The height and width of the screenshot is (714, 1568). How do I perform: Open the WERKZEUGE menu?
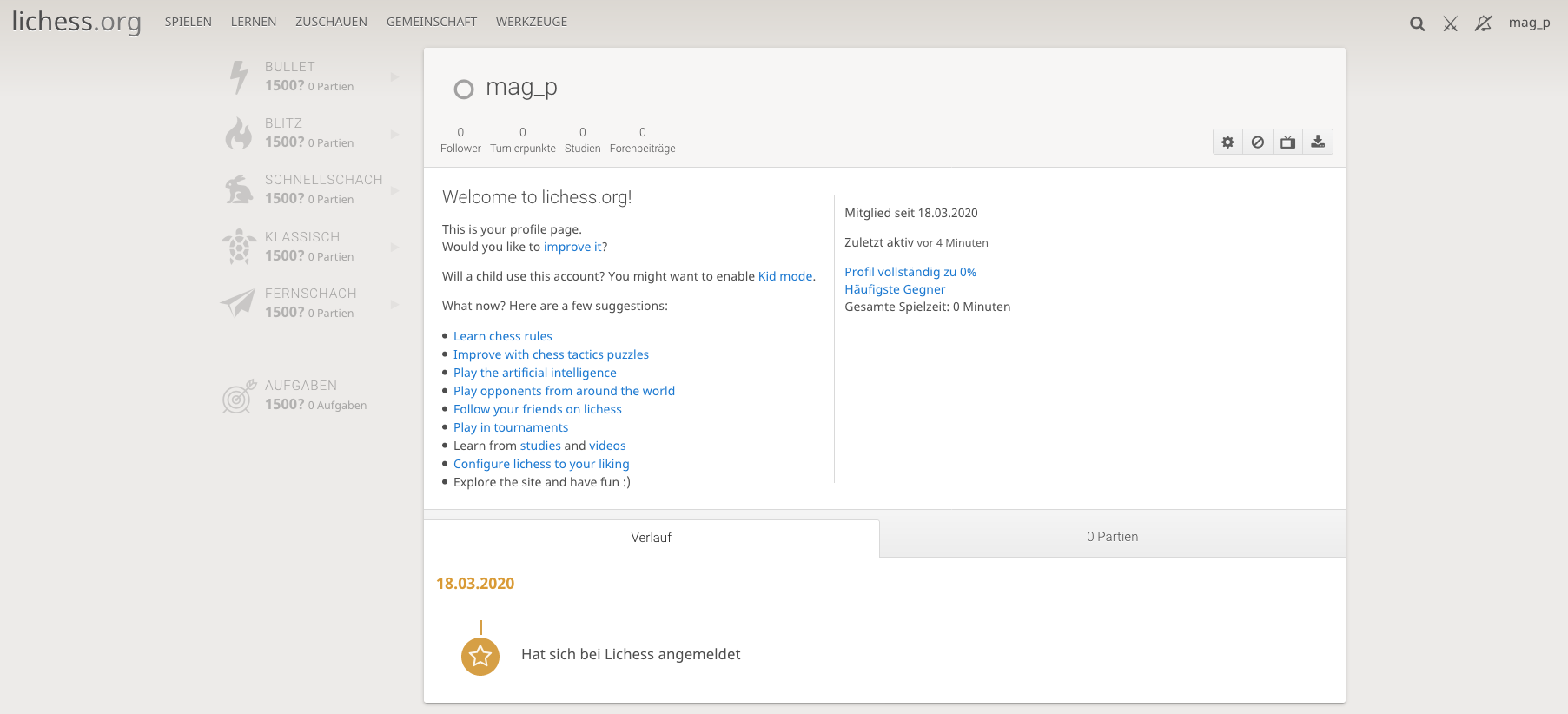tap(532, 22)
